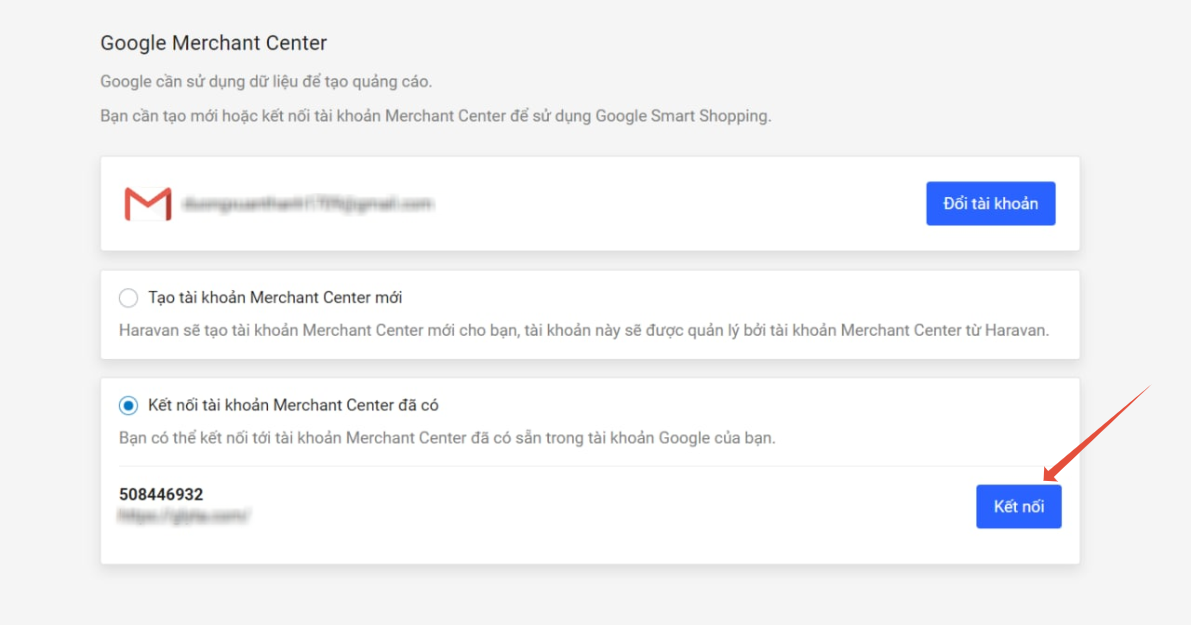Select the create new Merchant Center radio button
This screenshot has height=625, width=1191.
coord(128,298)
